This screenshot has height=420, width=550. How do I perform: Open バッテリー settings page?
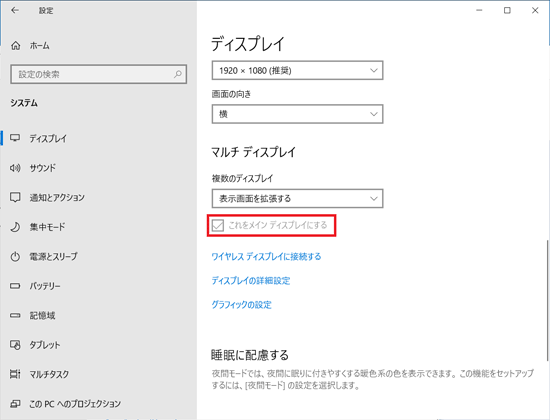[45, 286]
